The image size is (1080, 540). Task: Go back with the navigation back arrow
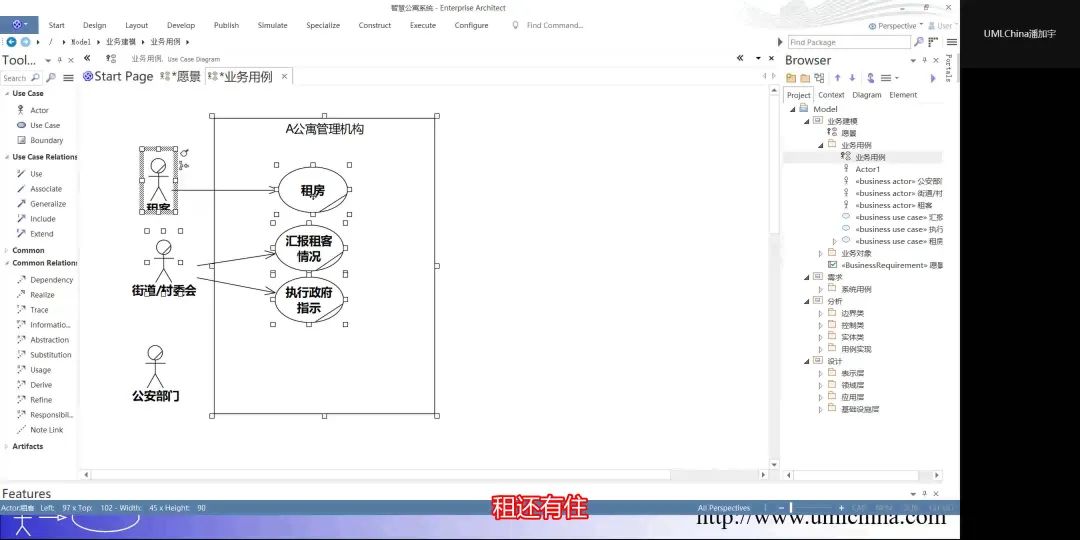[12, 42]
